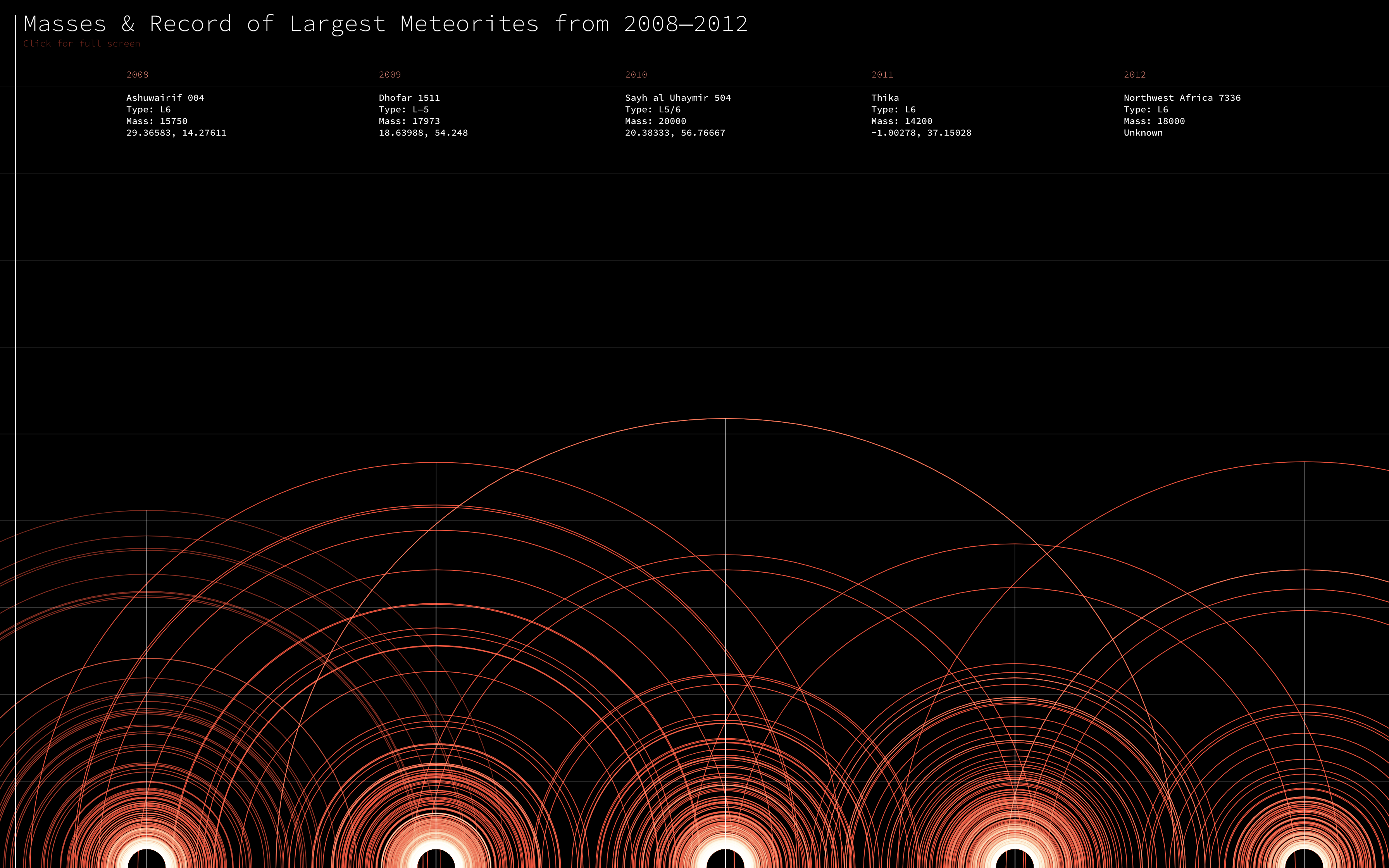The image size is (1389, 868).
Task: Click the Thika meteorite name
Action: [x=885, y=98]
